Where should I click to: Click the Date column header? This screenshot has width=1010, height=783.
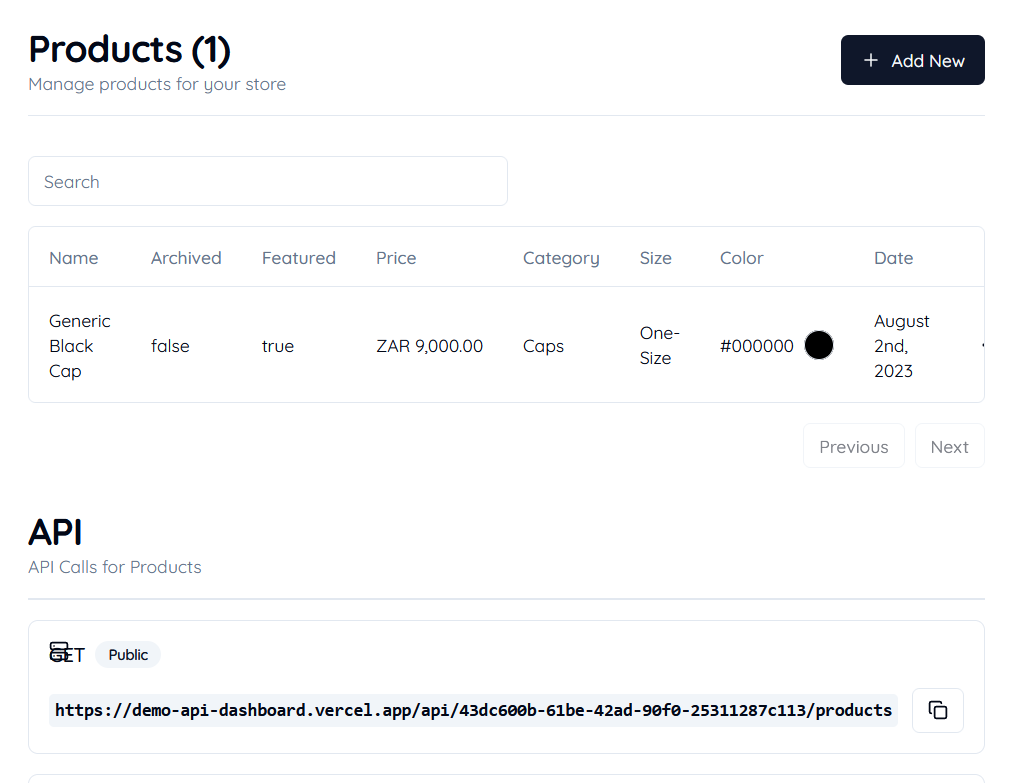893,258
